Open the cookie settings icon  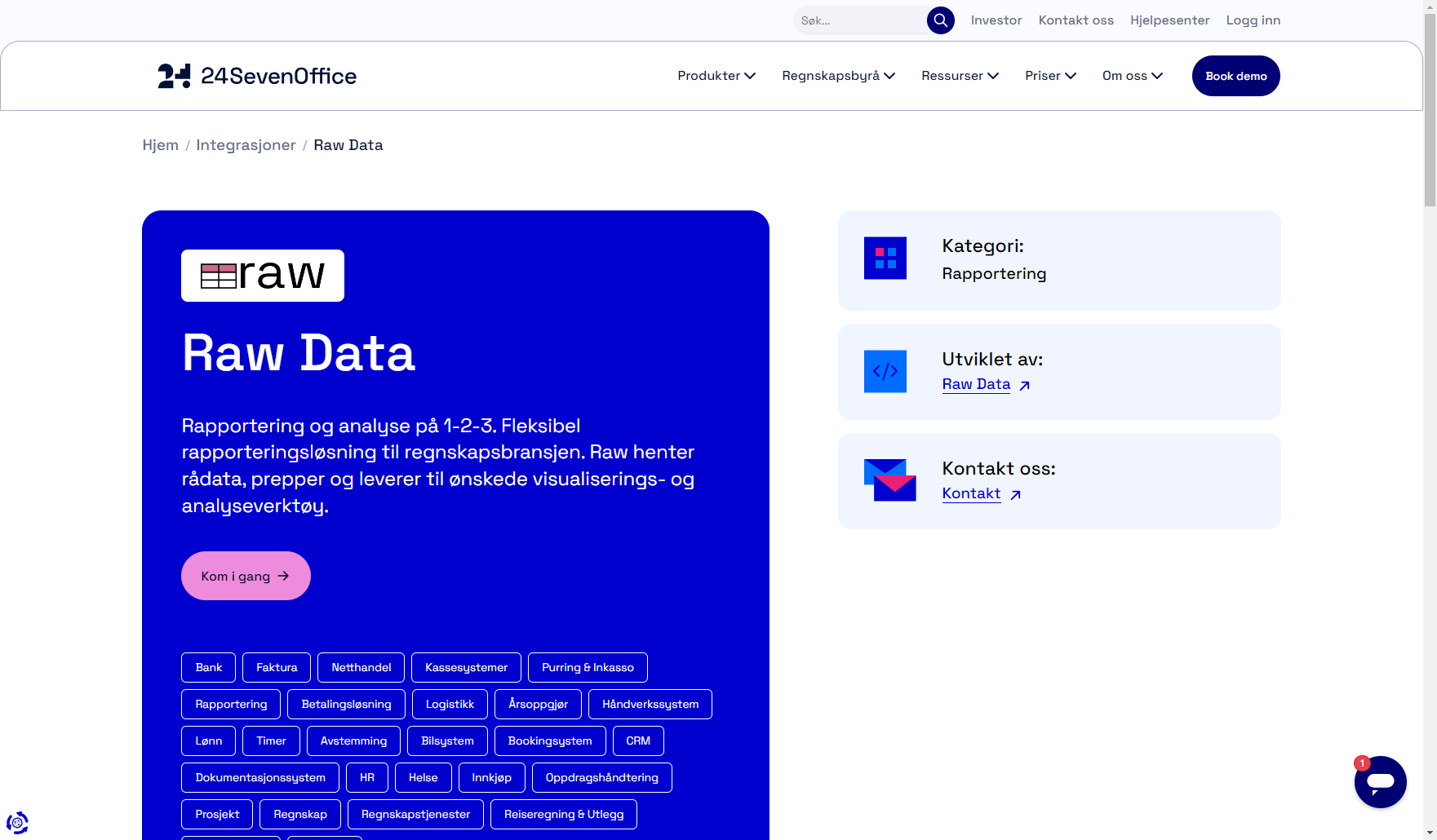click(x=17, y=823)
